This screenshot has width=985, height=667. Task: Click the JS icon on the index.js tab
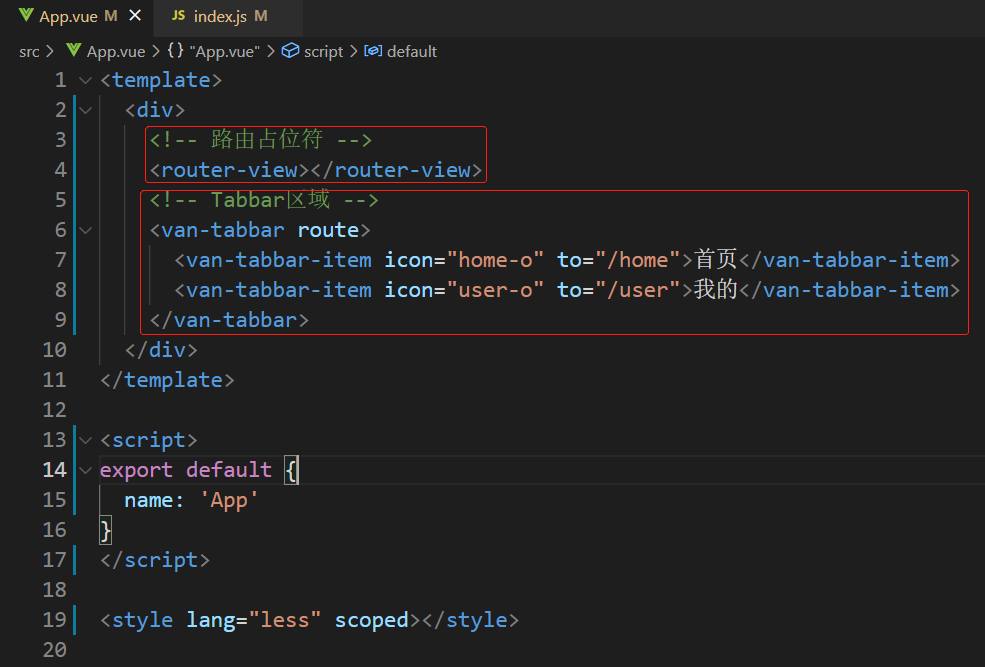[178, 16]
